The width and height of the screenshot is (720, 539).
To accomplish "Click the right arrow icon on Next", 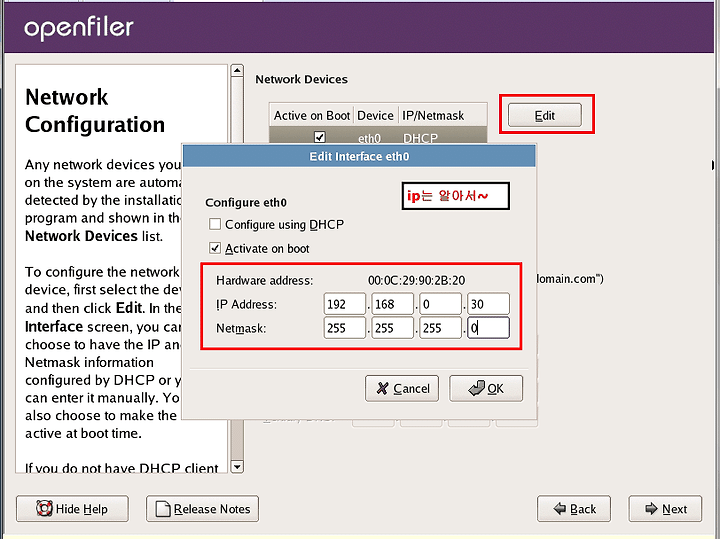I will pos(651,509).
